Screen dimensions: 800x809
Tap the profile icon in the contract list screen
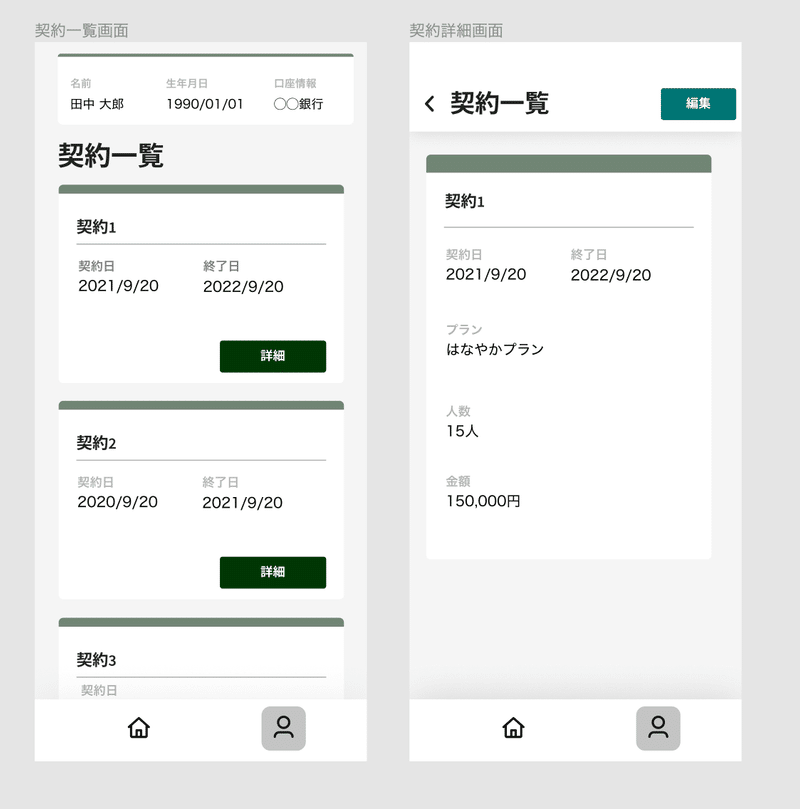pos(283,728)
